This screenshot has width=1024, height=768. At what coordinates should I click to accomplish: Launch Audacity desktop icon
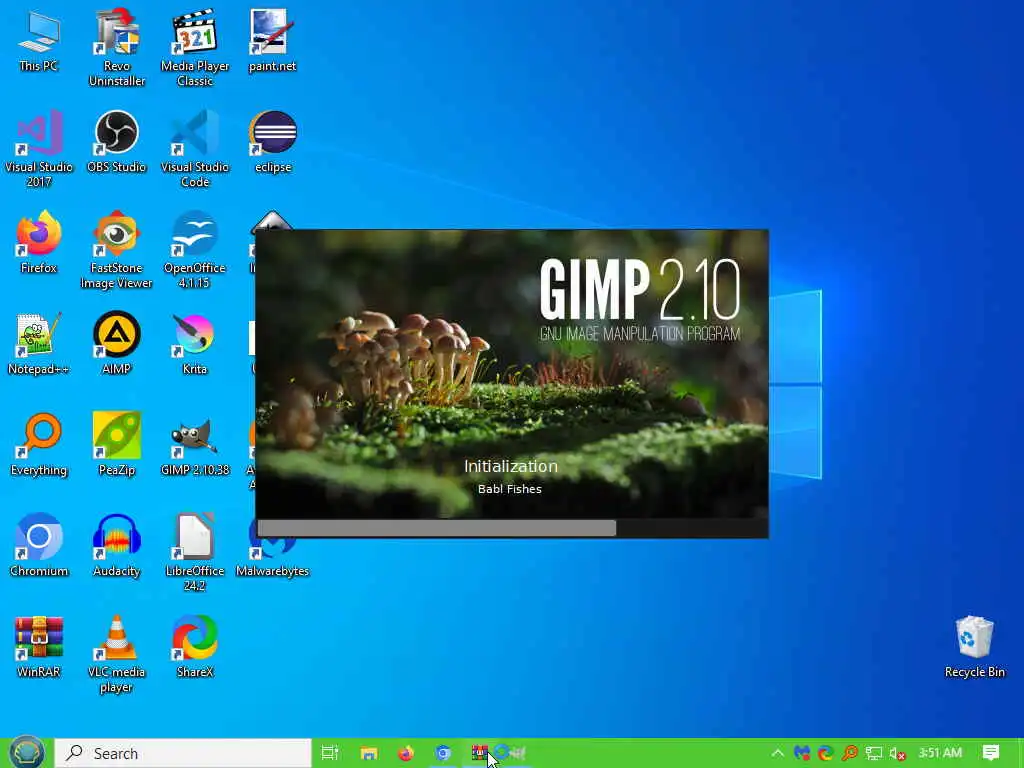(x=116, y=546)
